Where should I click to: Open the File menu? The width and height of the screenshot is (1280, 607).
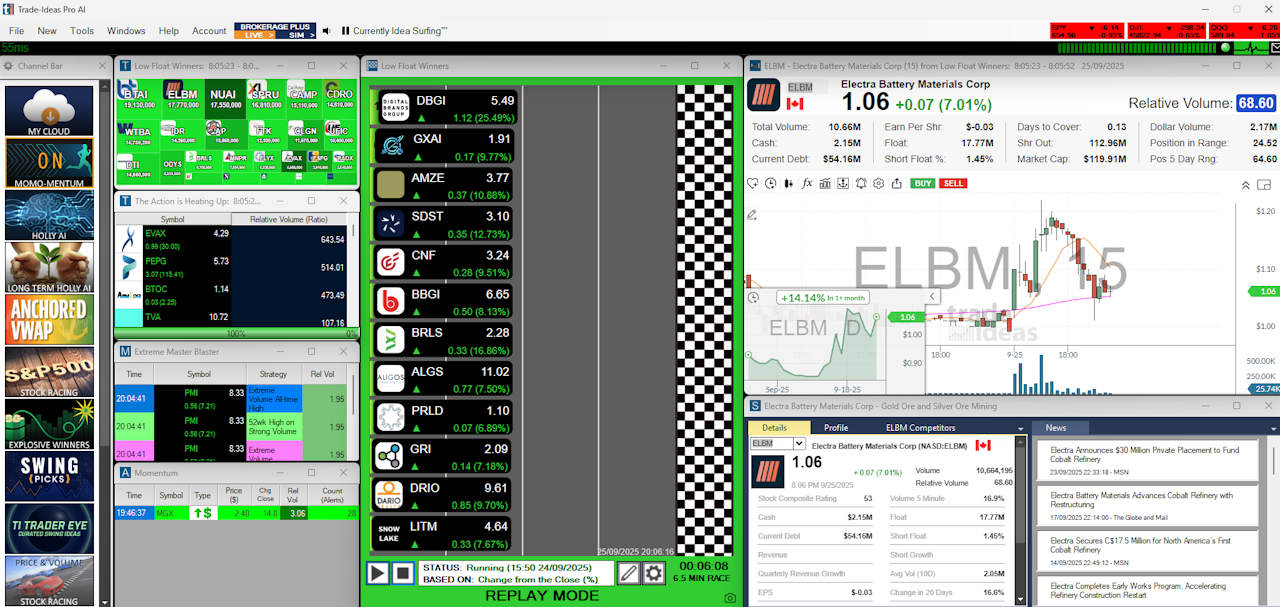(16, 31)
